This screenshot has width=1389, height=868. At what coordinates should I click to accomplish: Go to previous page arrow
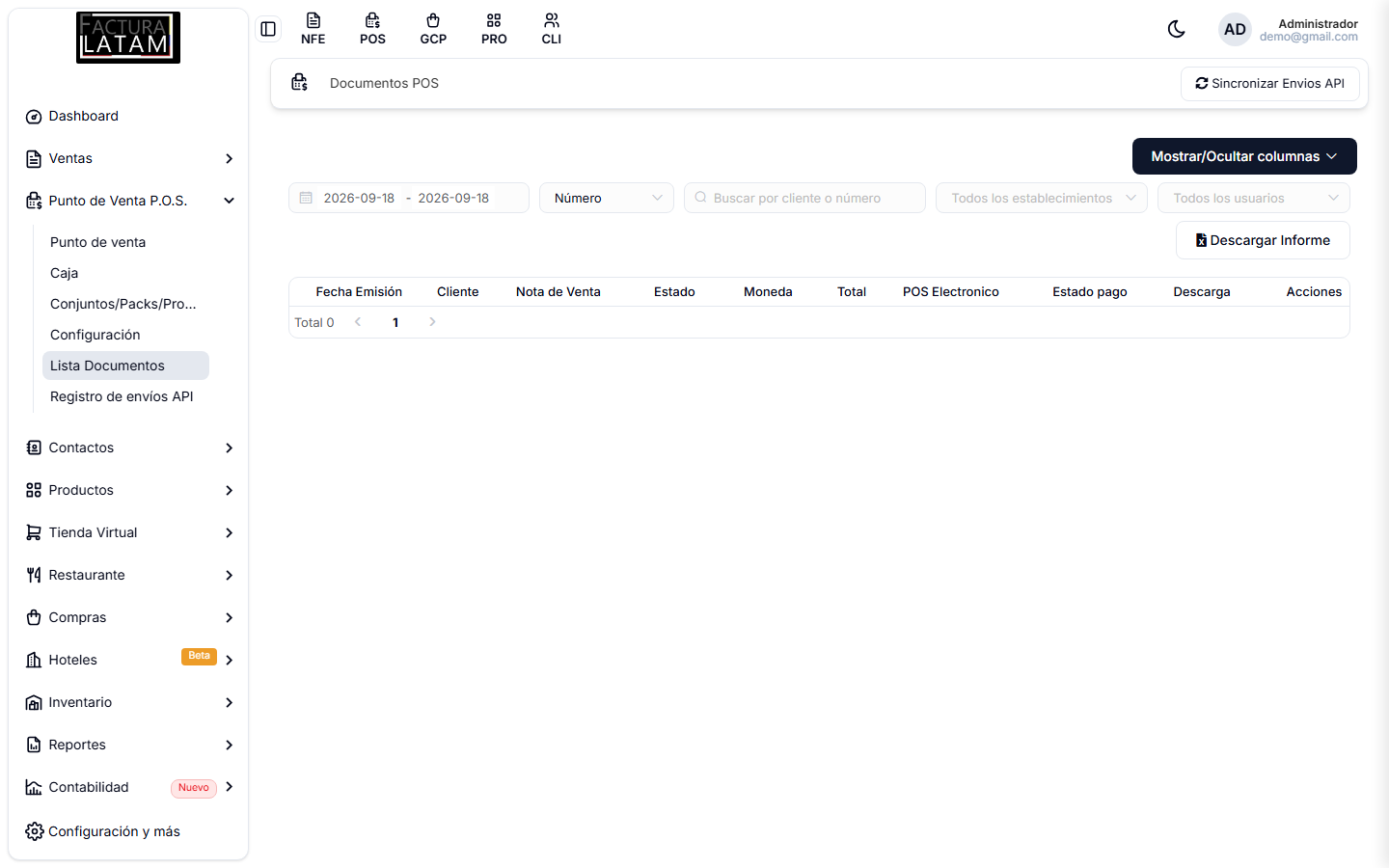(x=358, y=322)
